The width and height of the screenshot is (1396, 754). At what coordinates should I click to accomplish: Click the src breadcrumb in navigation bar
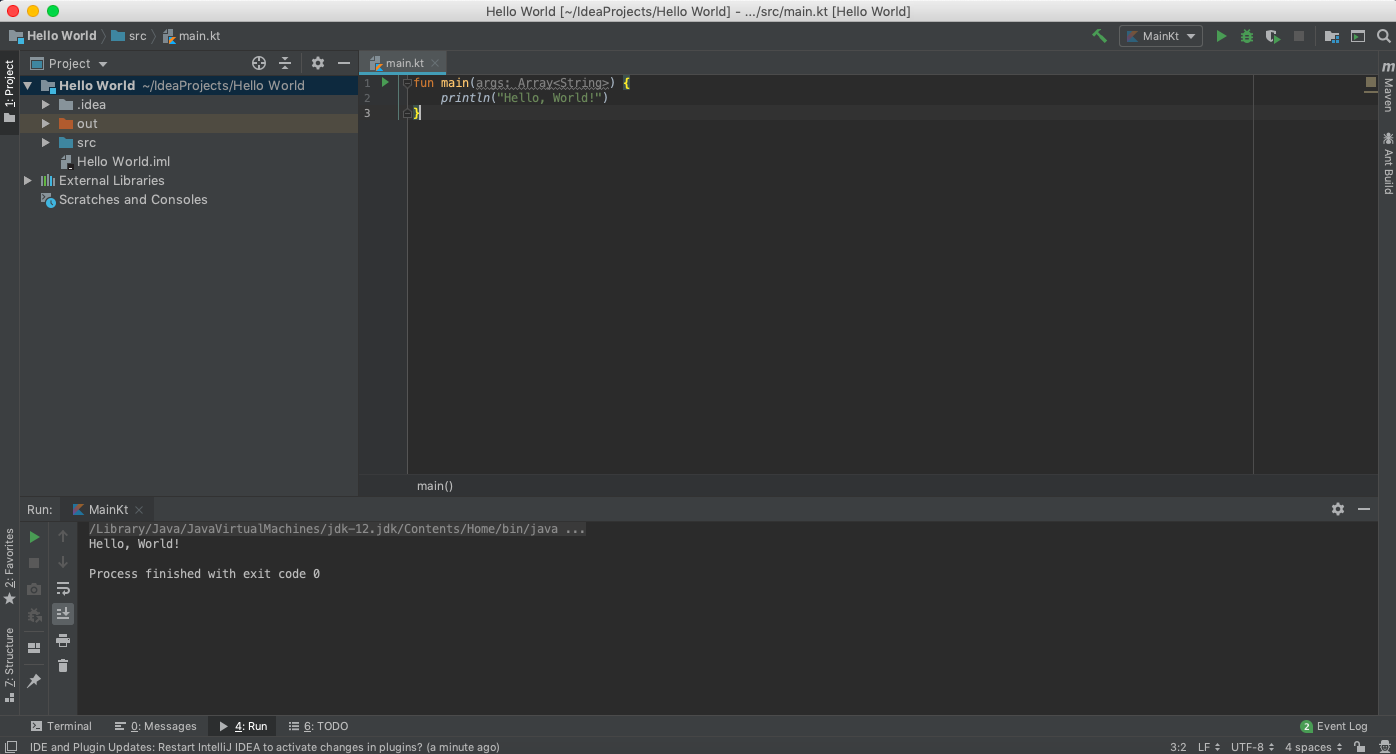point(129,36)
